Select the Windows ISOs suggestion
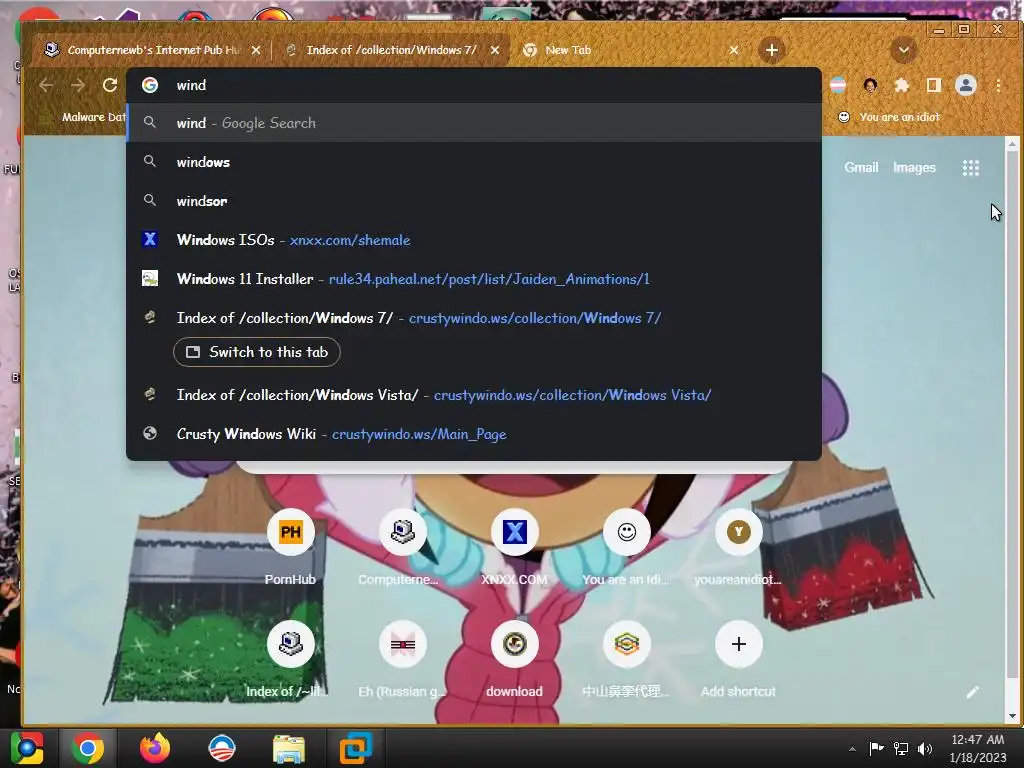 click(x=474, y=240)
